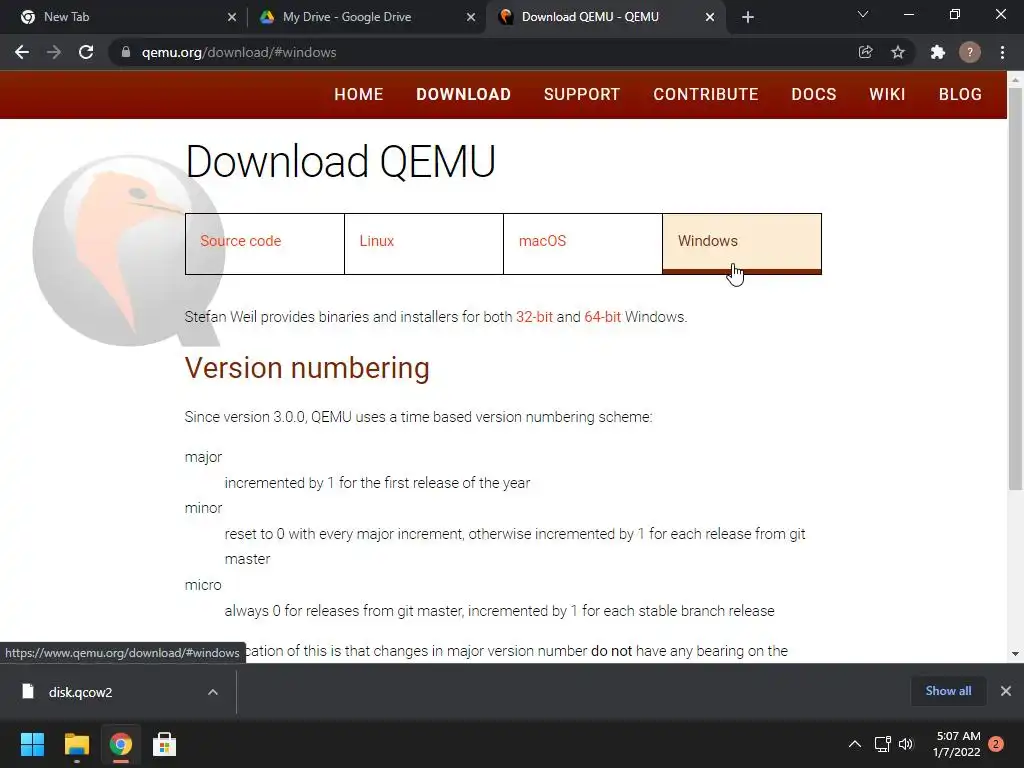Click Show all downloads
The width and height of the screenshot is (1024, 768).
[x=948, y=691]
